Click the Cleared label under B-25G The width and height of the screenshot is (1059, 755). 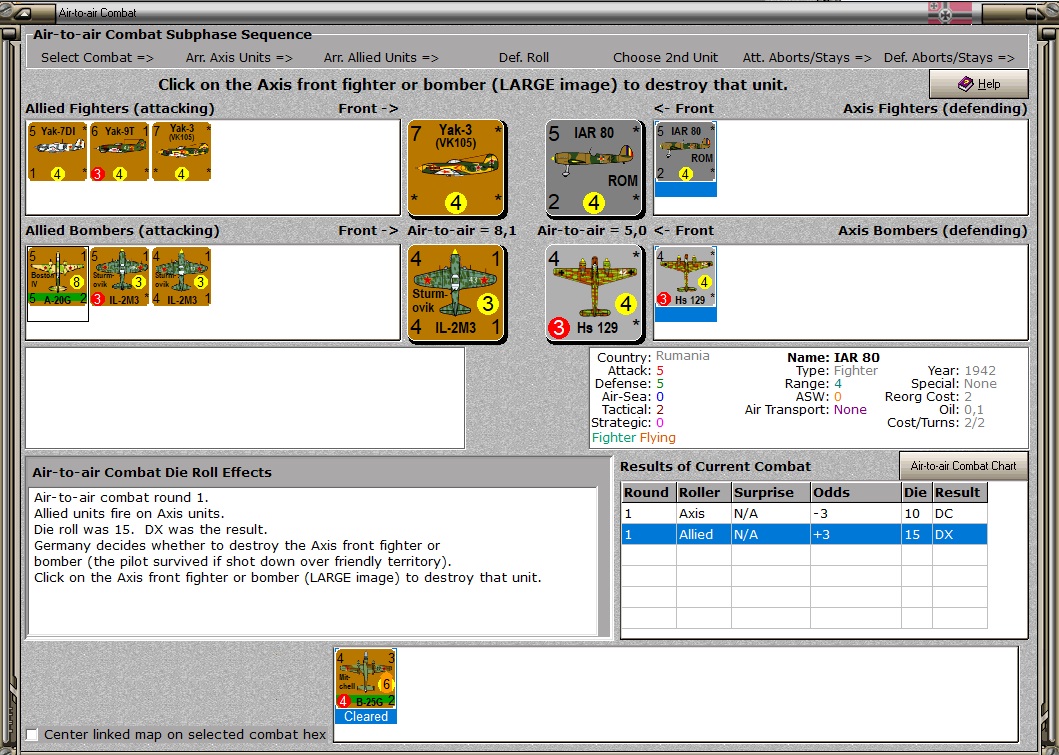click(x=365, y=717)
